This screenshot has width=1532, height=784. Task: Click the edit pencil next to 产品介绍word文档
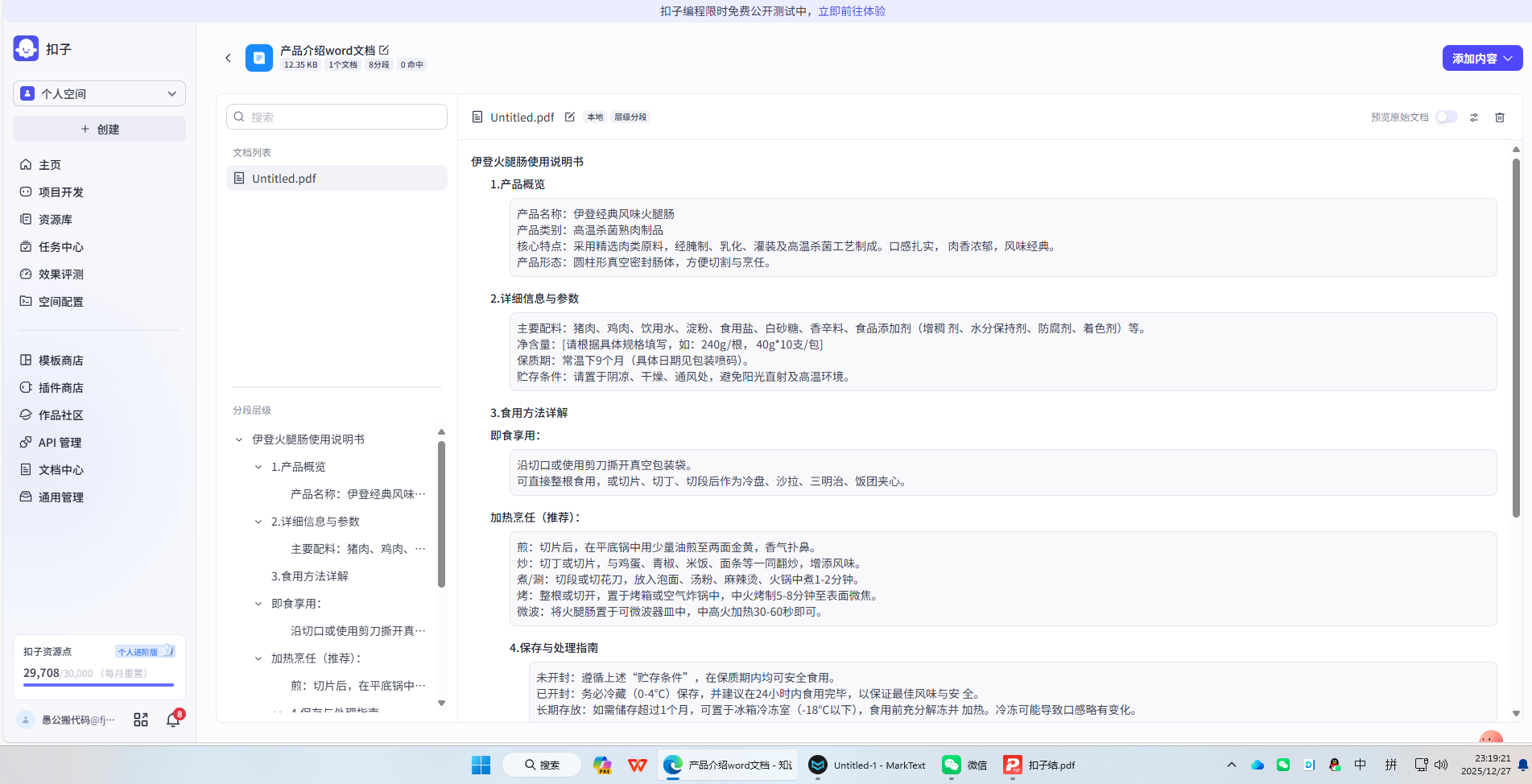pyautogui.click(x=385, y=50)
